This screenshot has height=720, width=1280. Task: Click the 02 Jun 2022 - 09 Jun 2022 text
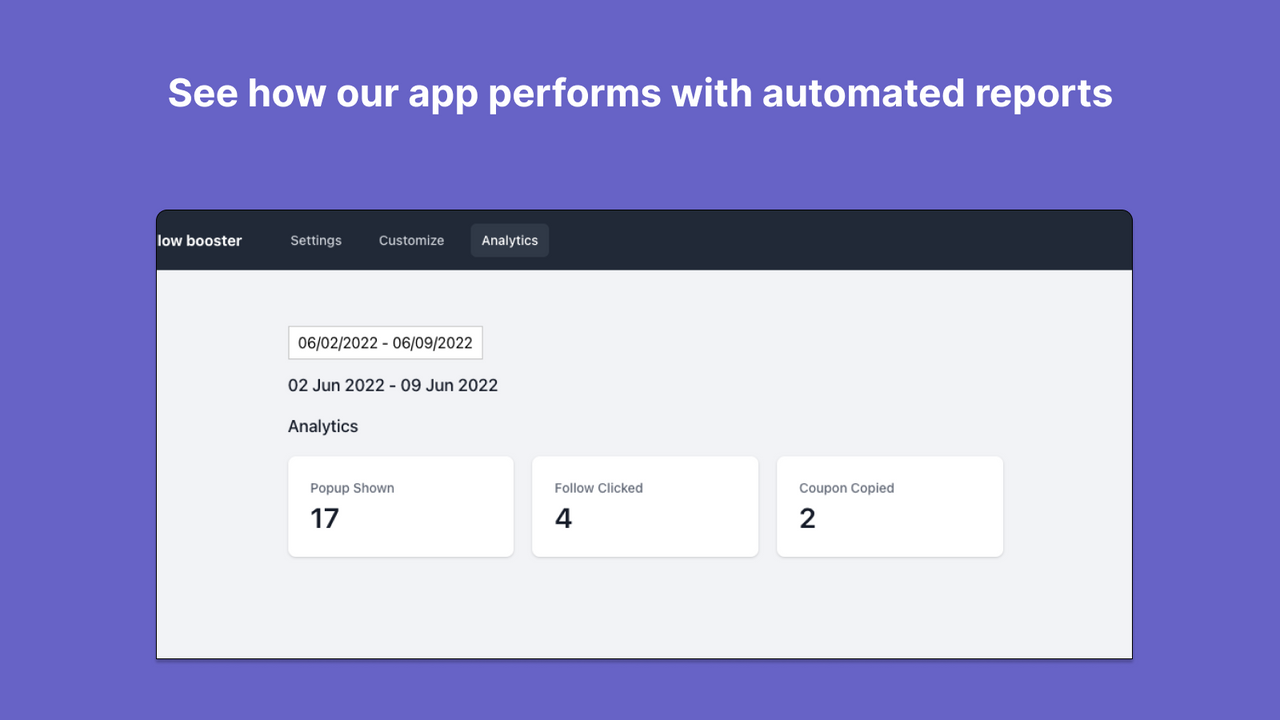pos(393,385)
